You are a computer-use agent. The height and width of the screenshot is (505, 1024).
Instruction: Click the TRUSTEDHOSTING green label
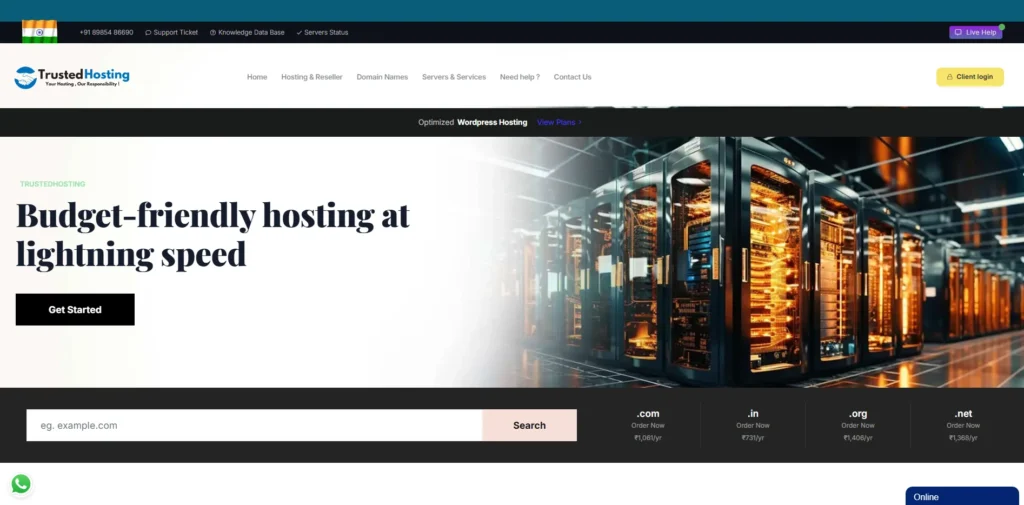click(52, 184)
